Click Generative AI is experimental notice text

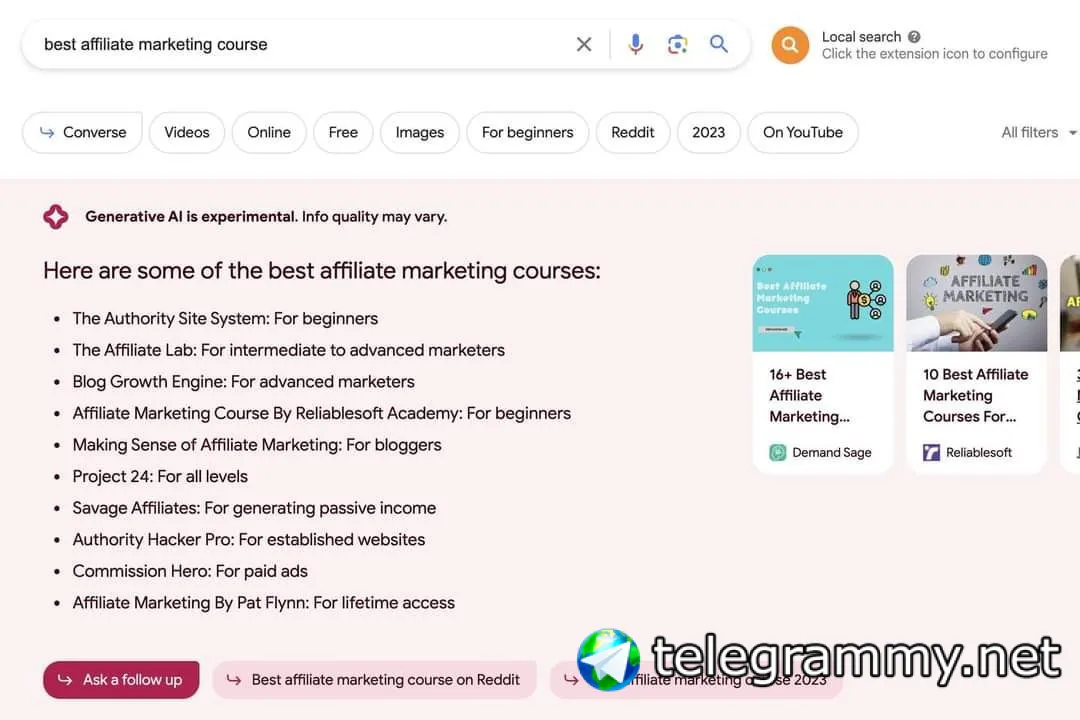coord(266,216)
